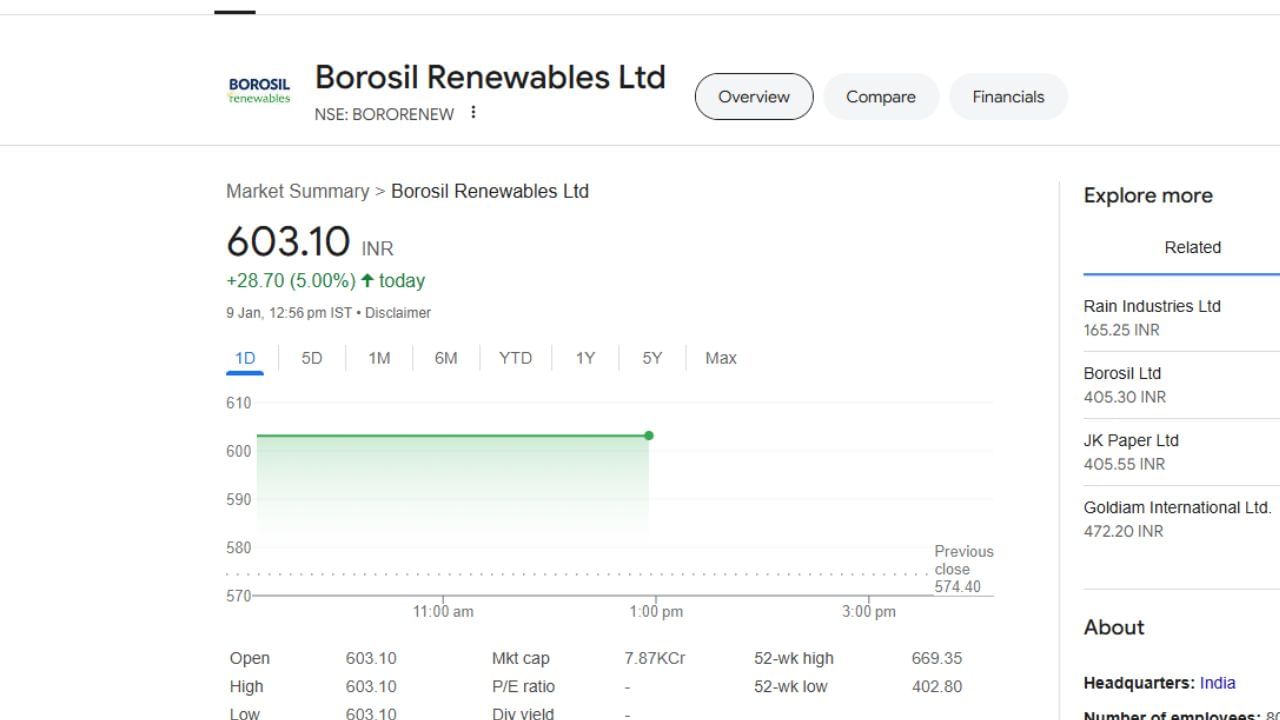This screenshot has width=1280, height=720.
Task: Click the 3:00 pm axis label
Action: click(869, 611)
